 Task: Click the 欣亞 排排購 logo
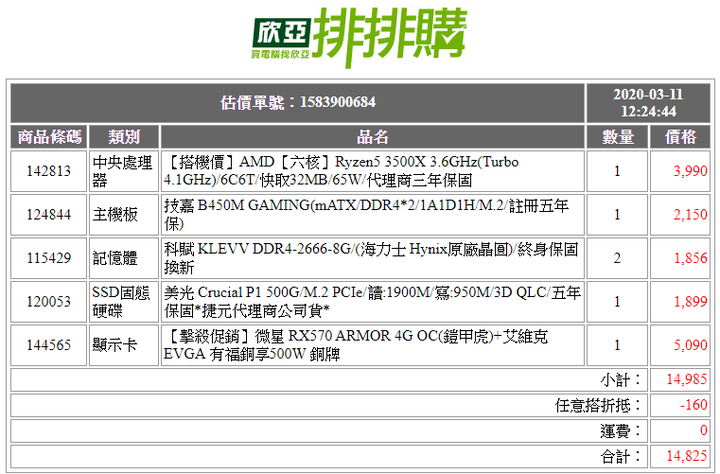(x=359, y=38)
